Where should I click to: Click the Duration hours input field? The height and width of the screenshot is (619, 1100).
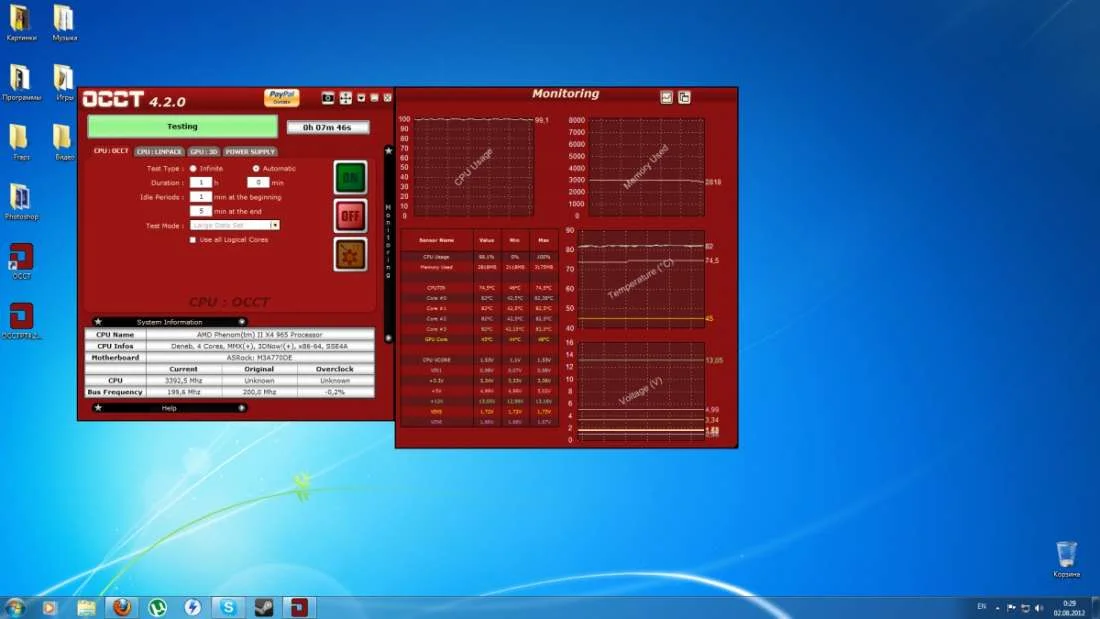pos(201,182)
